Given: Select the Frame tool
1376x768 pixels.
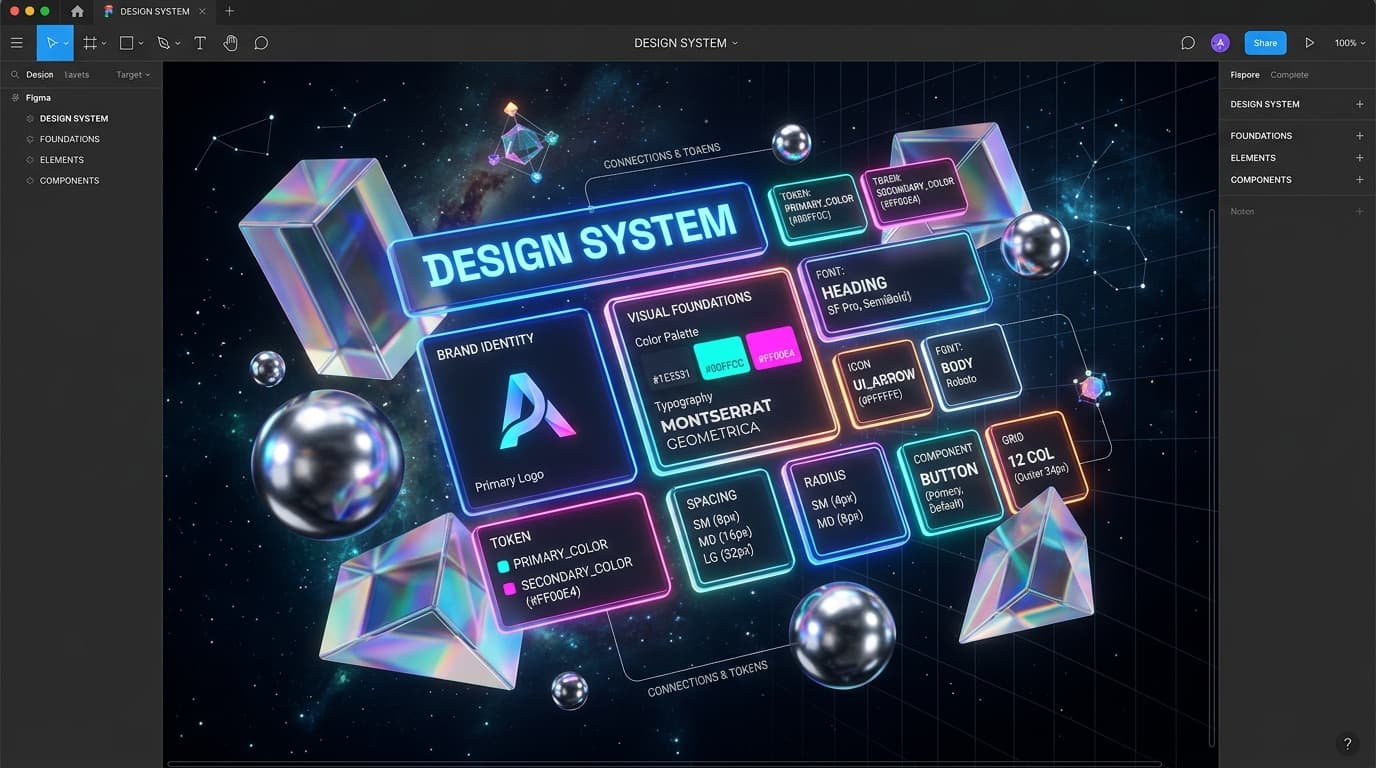Looking at the screenshot, I should coord(90,43).
